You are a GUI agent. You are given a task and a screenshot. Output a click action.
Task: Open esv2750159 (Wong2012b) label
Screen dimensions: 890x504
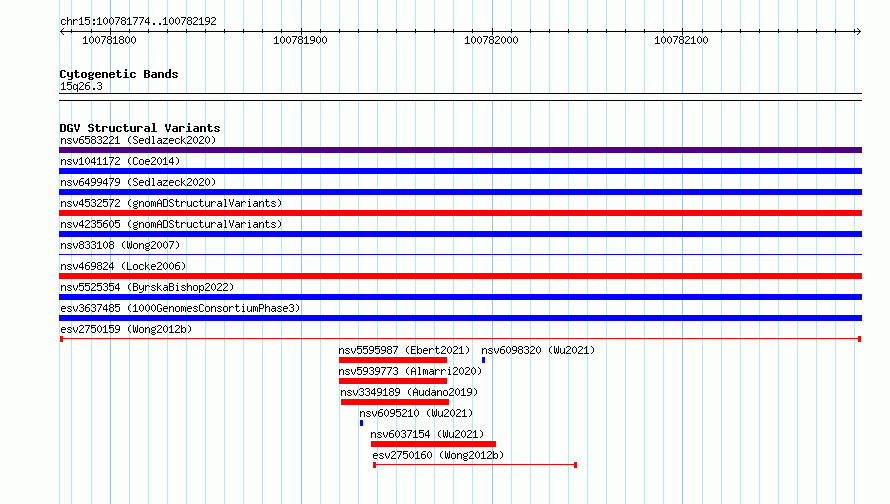tap(126, 329)
